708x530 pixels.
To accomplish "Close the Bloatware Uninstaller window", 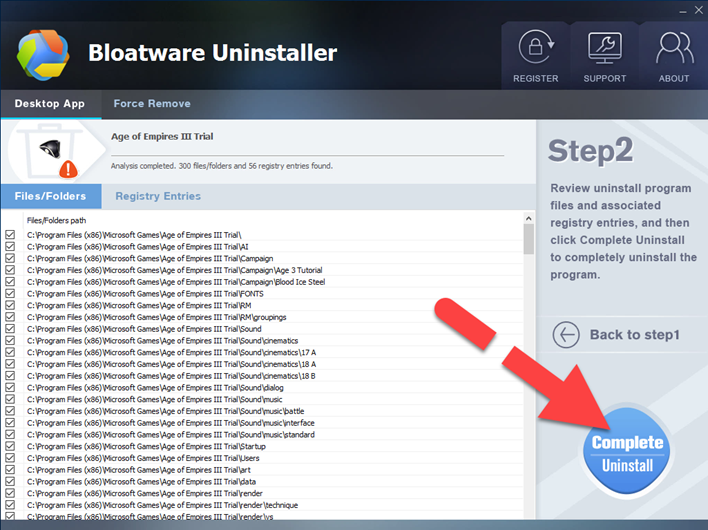I will point(699,10).
